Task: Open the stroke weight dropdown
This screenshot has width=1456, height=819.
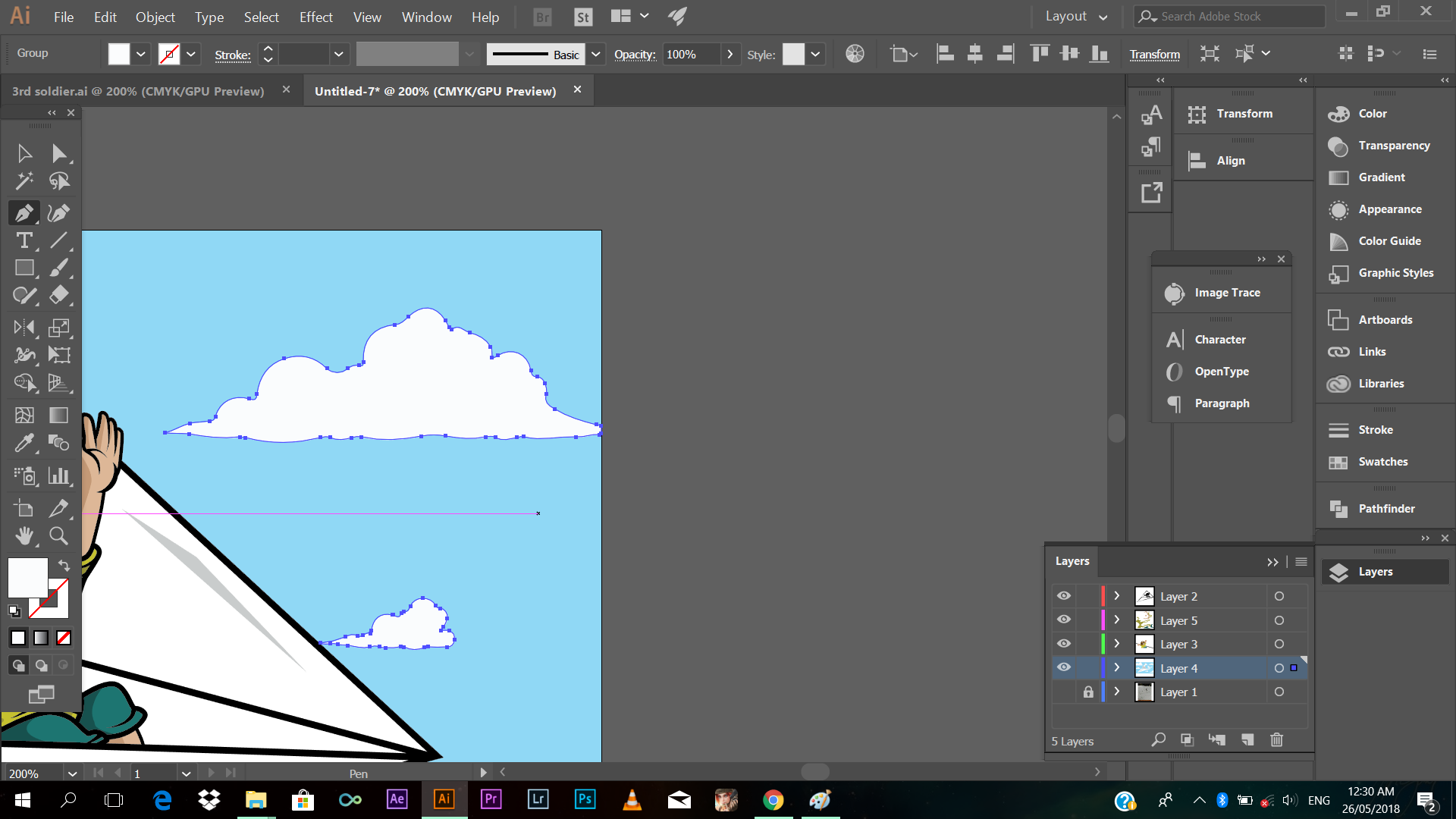Action: (338, 54)
